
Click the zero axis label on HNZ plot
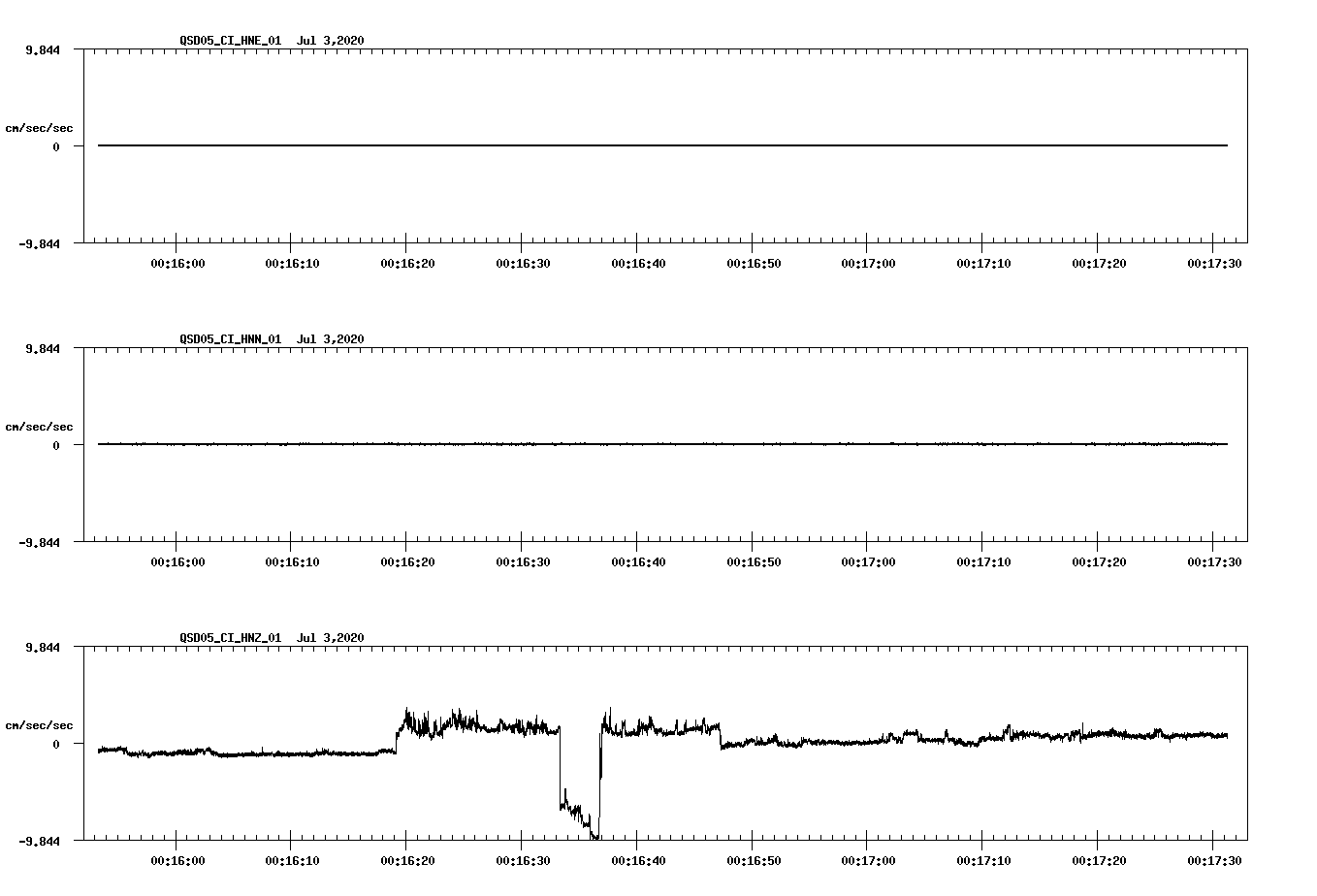56,744
